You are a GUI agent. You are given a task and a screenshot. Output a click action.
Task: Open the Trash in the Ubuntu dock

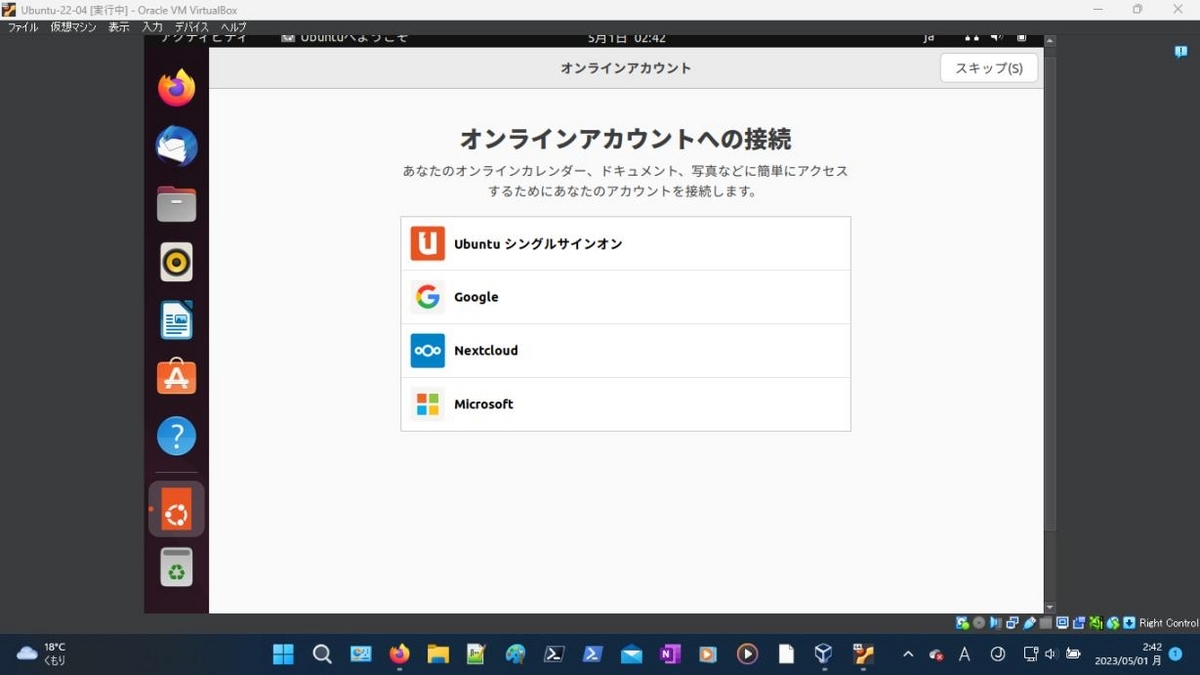[x=177, y=567]
